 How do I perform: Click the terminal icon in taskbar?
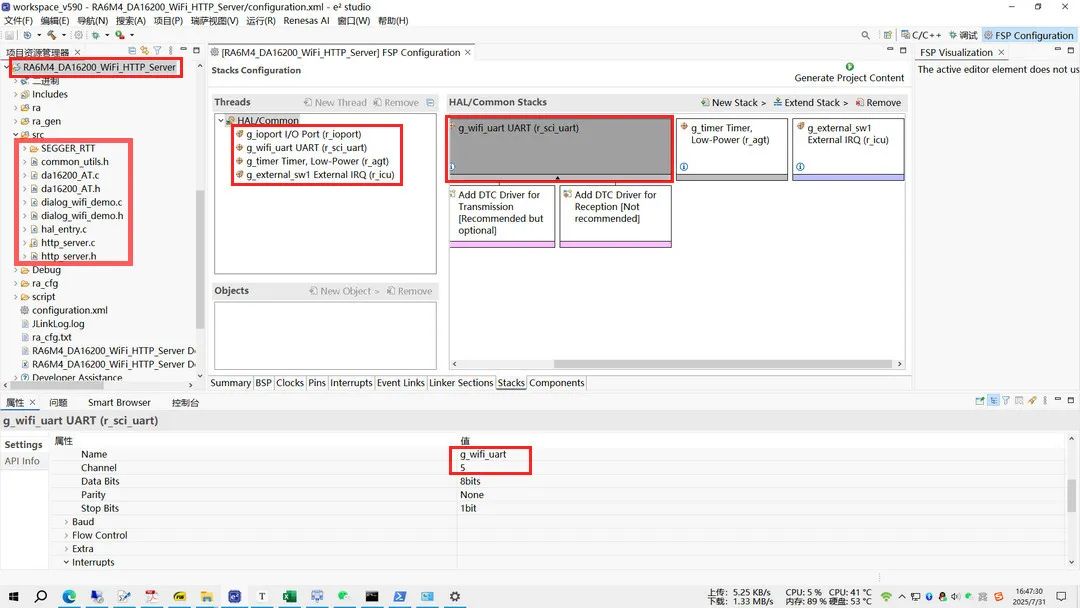(x=372, y=596)
